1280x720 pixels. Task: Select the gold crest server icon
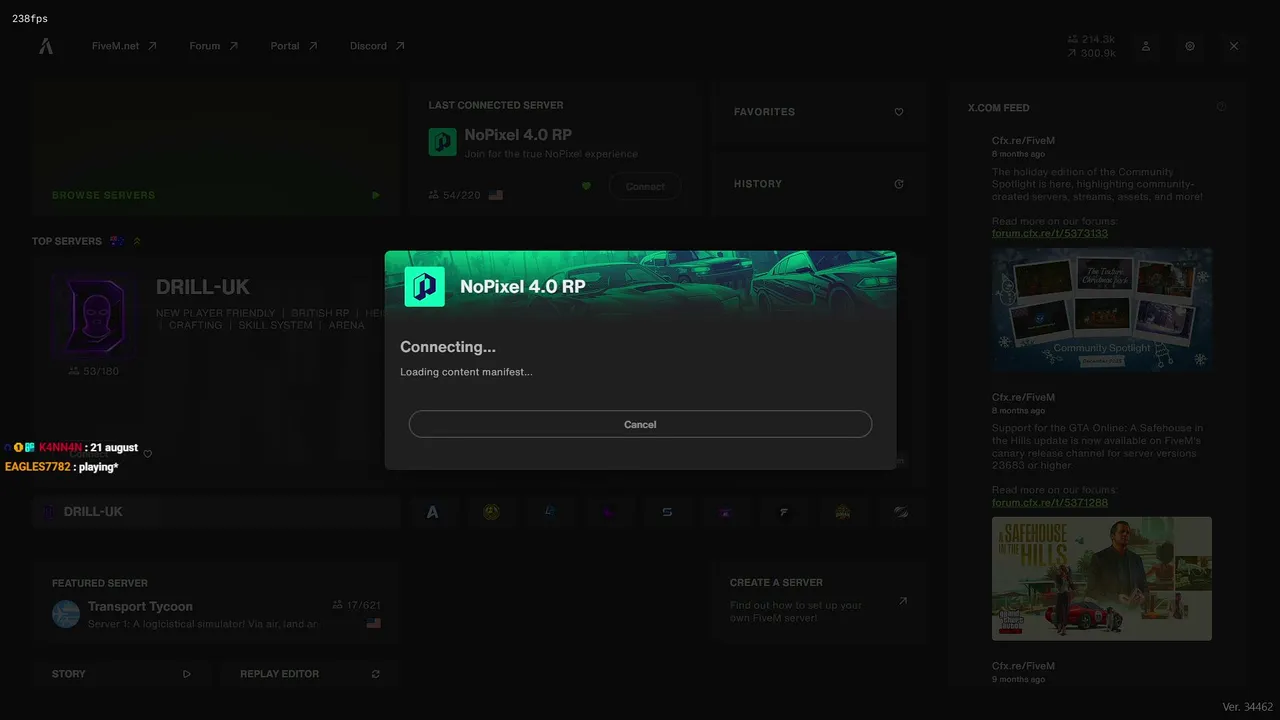click(843, 512)
